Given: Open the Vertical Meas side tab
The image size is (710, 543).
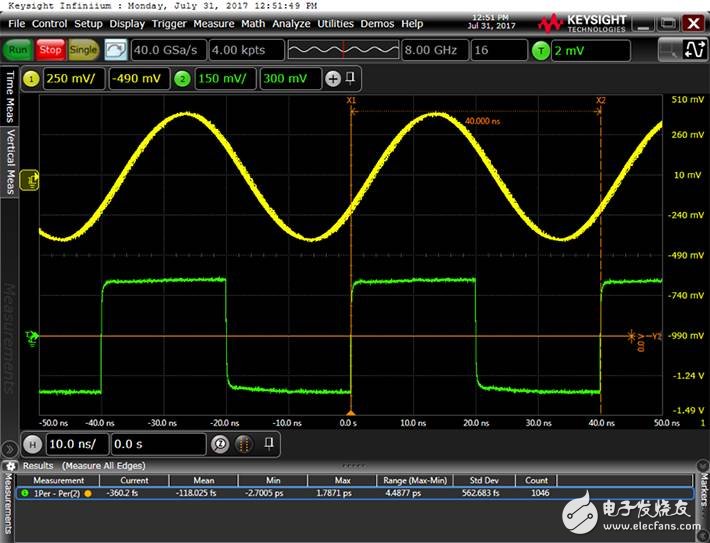Looking at the screenshot, I should [x=10, y=161].
